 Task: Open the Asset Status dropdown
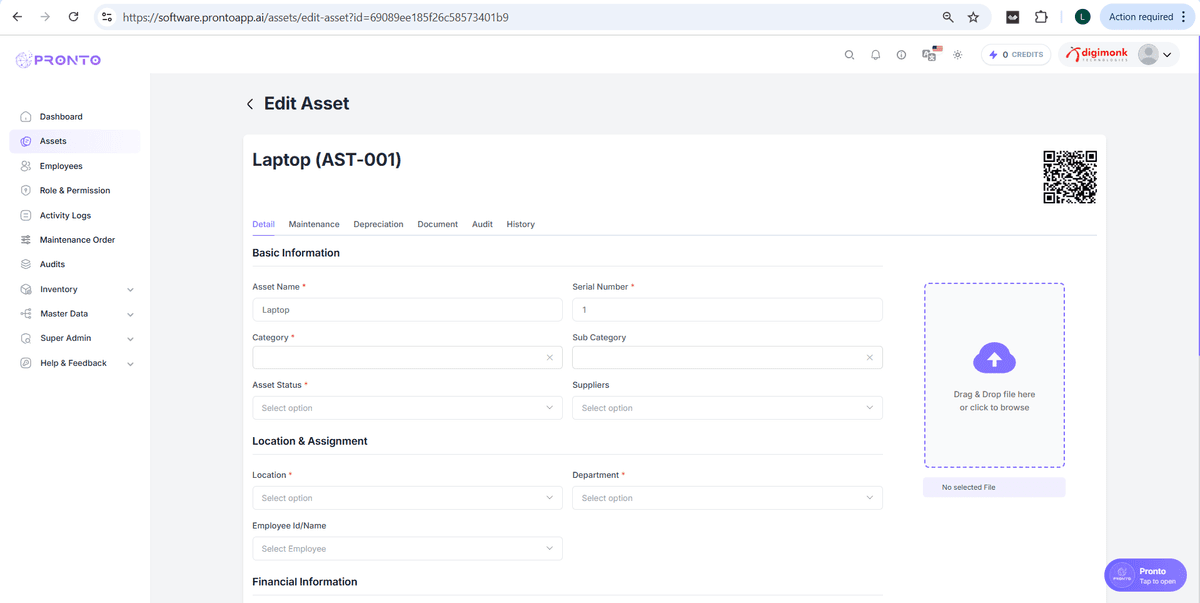[x=406, y=407]
